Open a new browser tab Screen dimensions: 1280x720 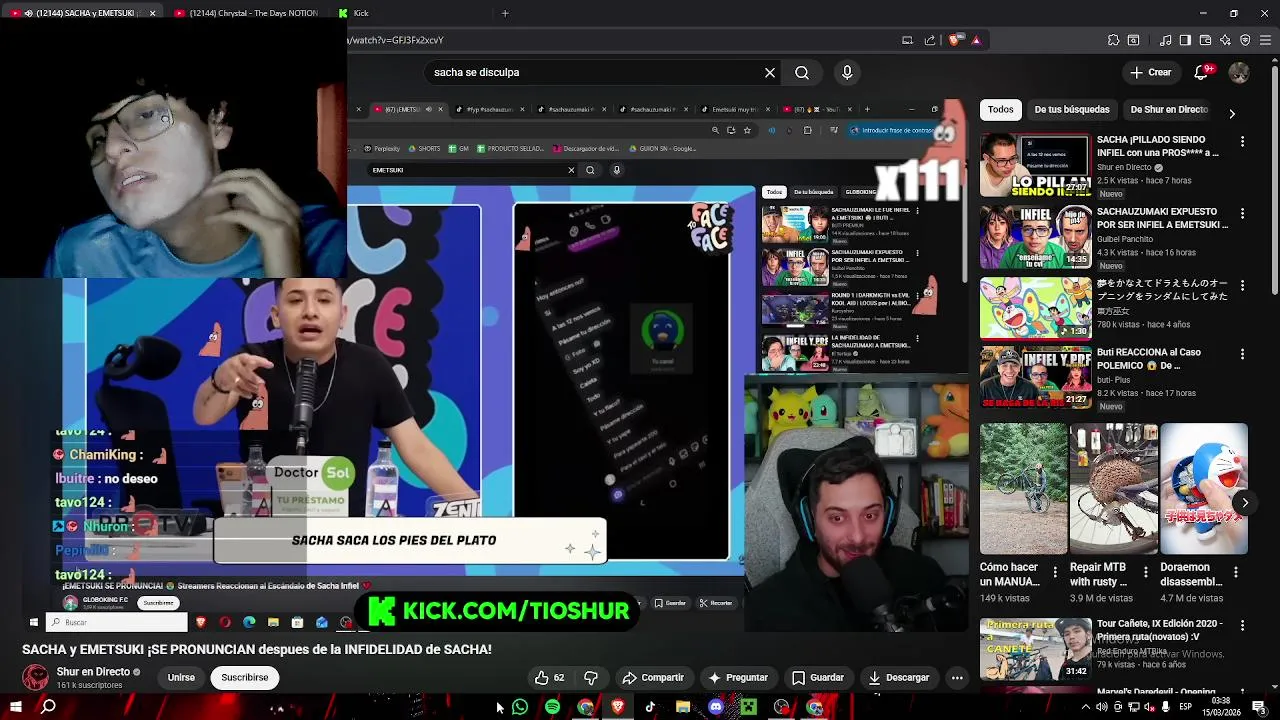pos(505,13)
